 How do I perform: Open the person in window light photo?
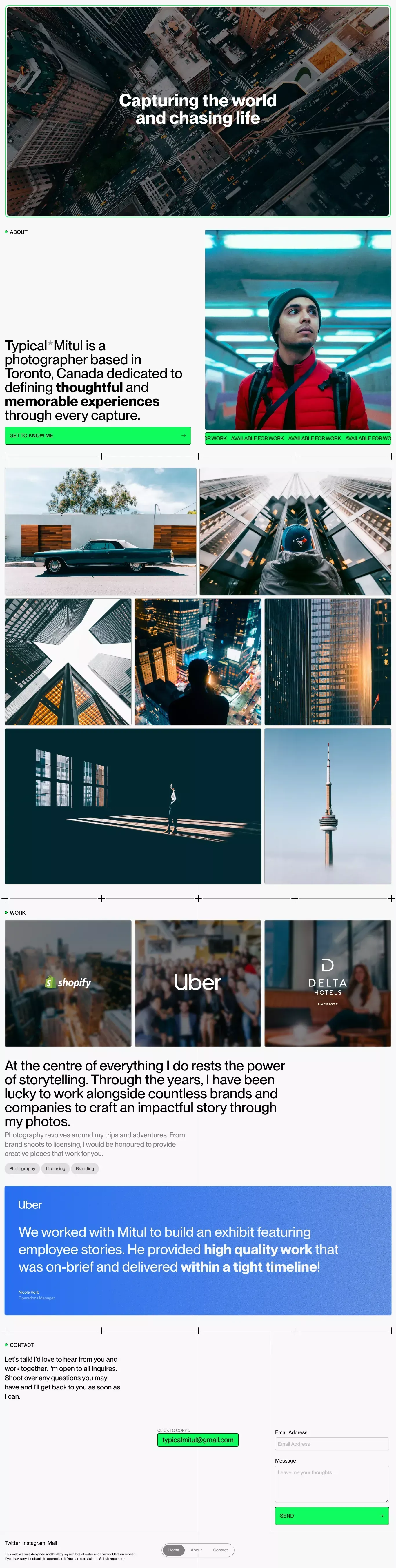pos(133,806)
